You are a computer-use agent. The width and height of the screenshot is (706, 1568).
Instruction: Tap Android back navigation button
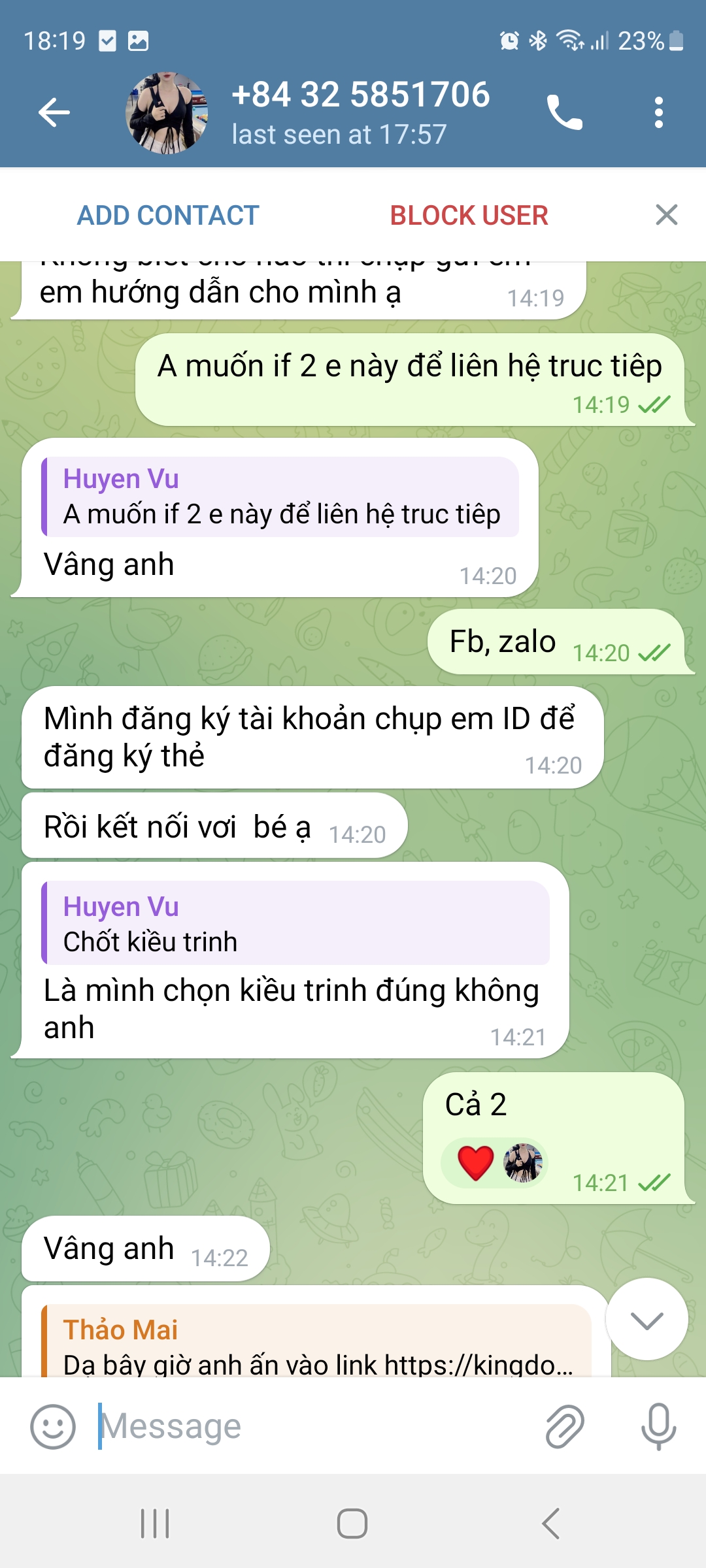(550, 1524)
